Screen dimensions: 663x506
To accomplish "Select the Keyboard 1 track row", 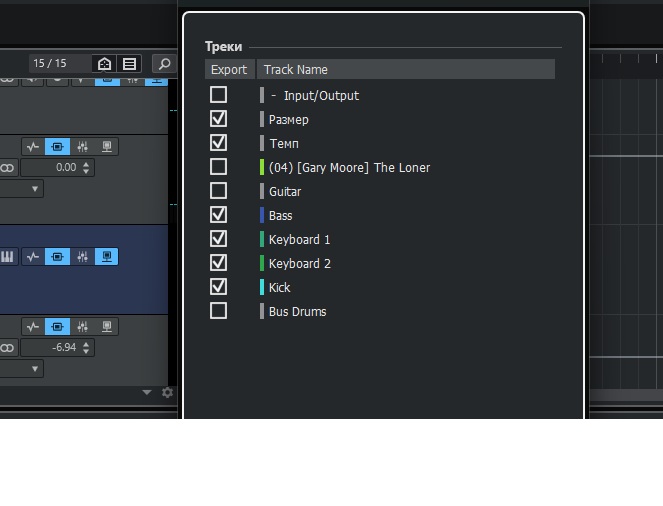I will 299,240.
